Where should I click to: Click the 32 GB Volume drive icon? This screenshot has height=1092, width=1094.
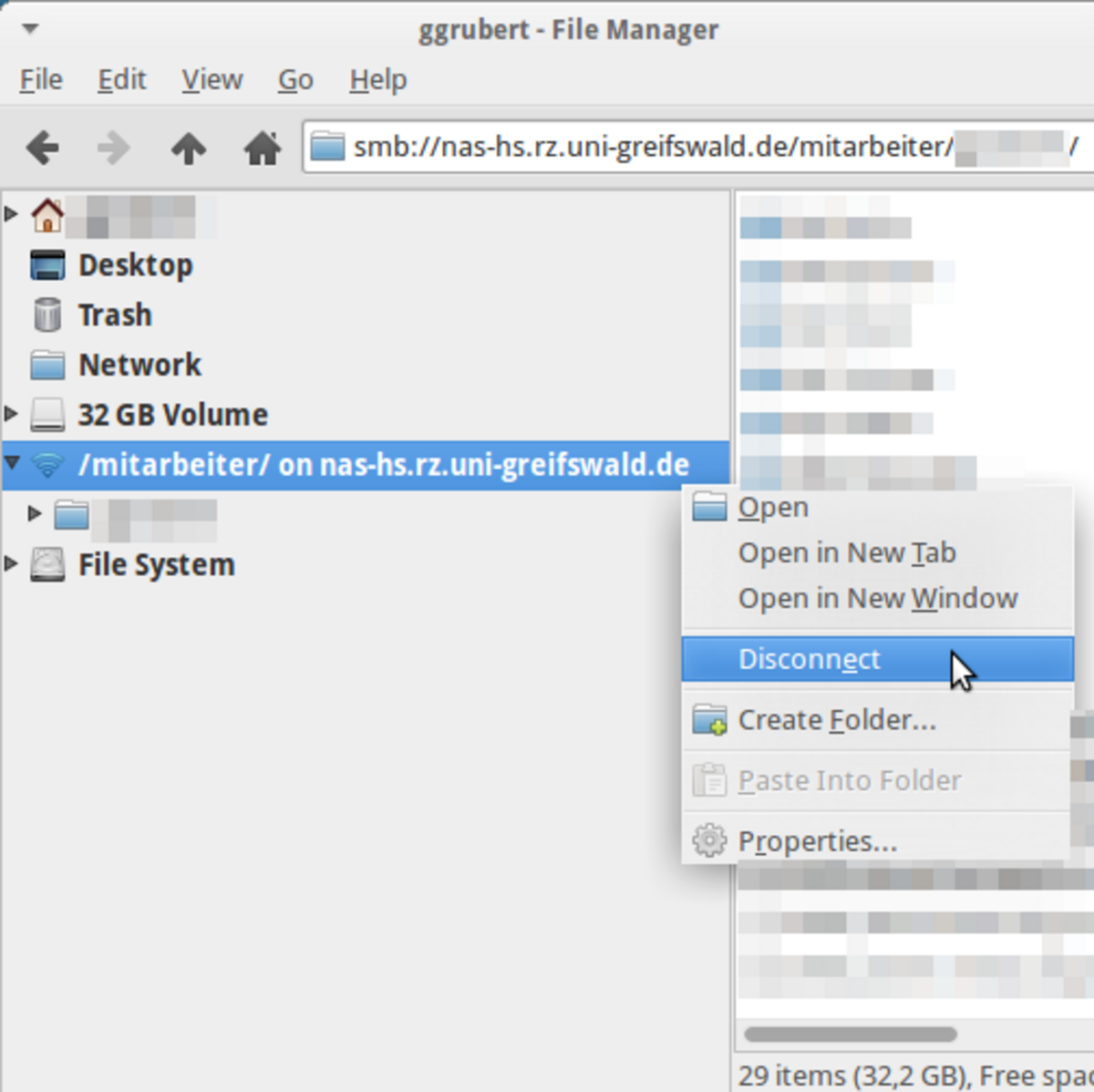[47, 415]
